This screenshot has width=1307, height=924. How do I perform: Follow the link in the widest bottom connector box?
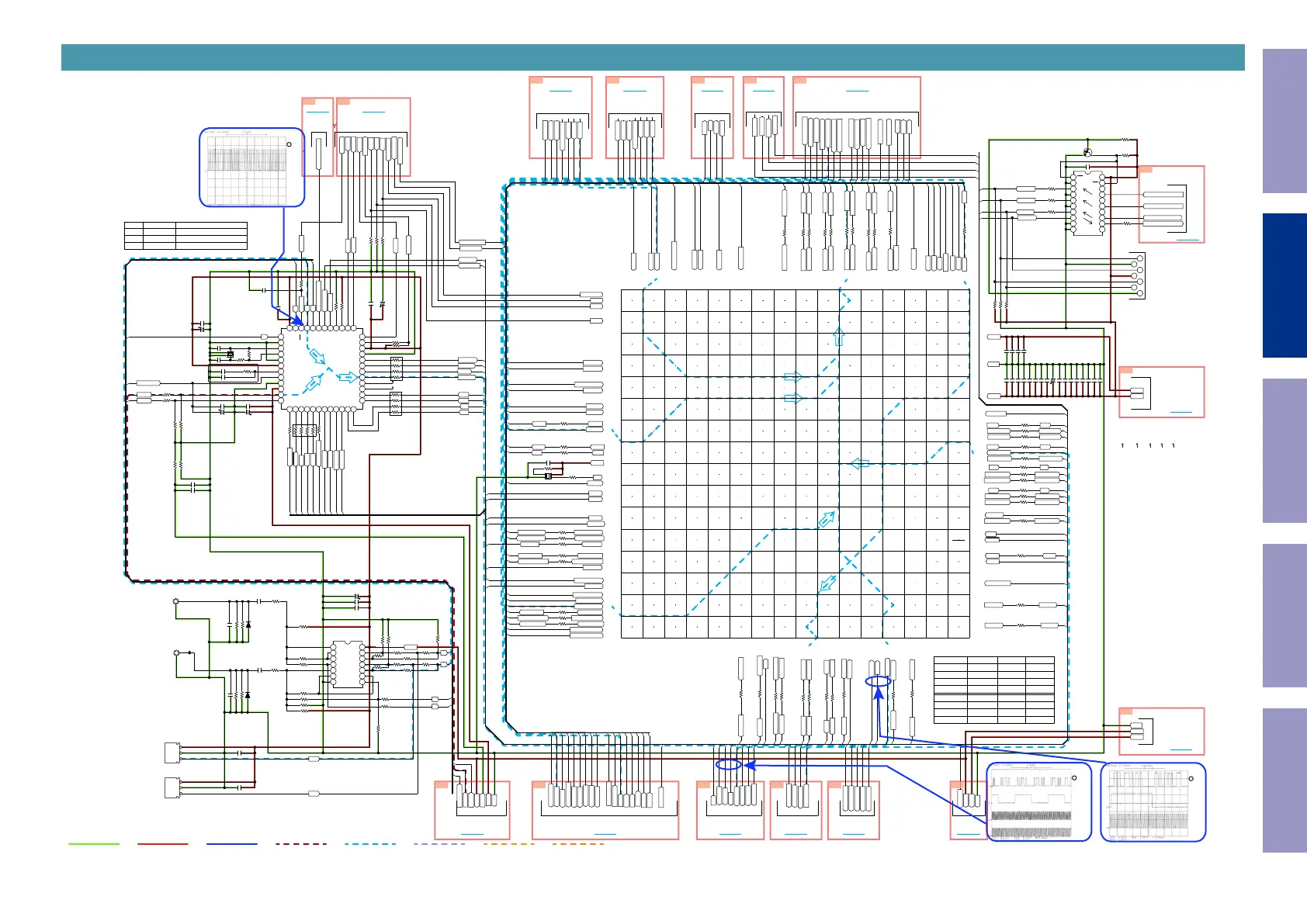pos(605,834)
